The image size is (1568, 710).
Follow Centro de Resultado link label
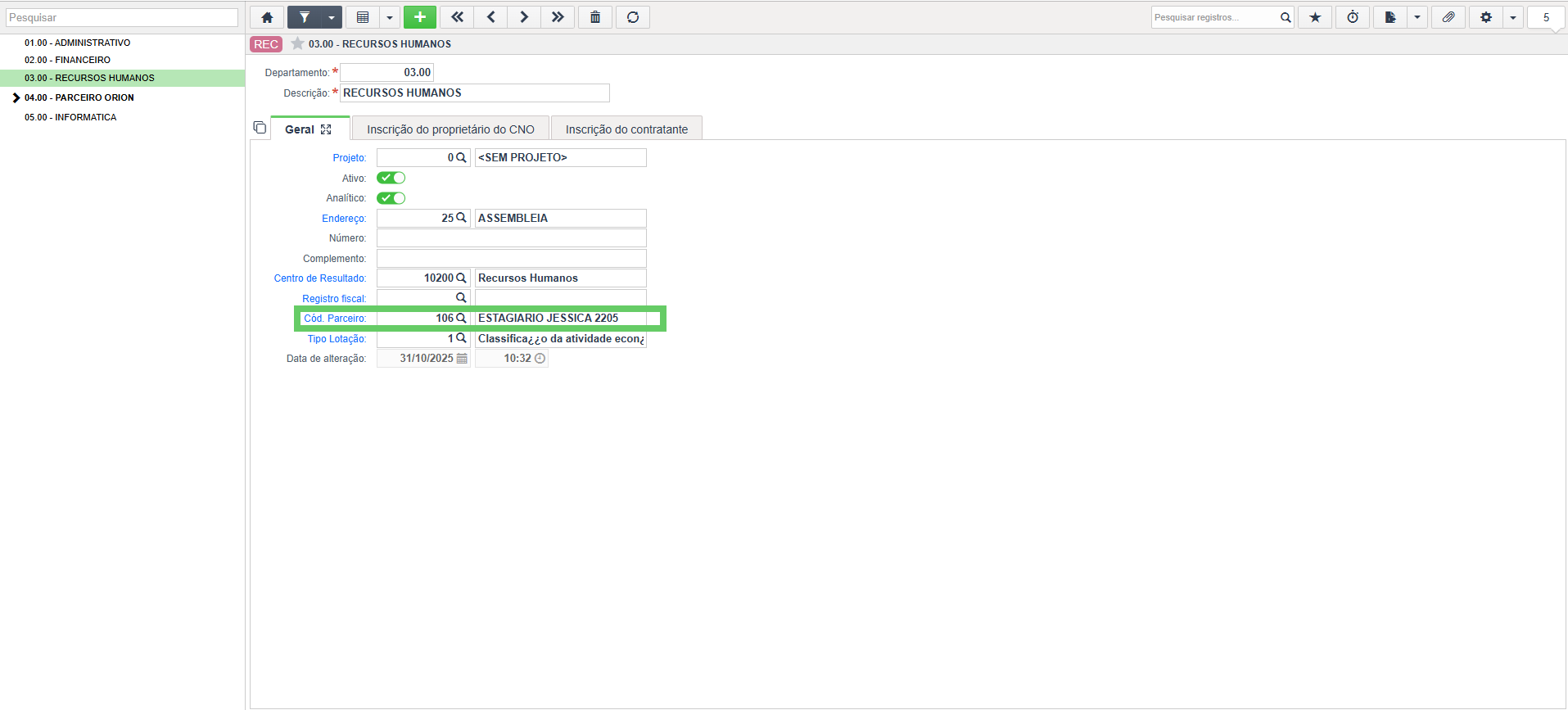(x=320, y=278)
